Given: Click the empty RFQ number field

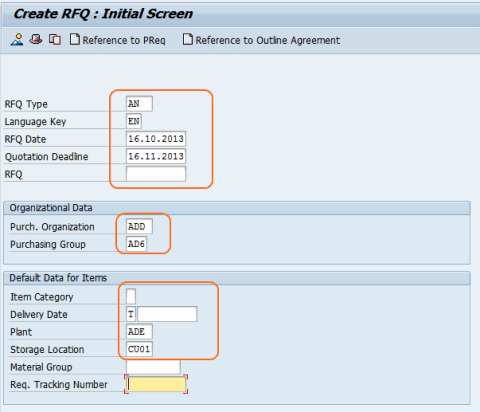Looking at the screenshot, I should click(156, 174).
